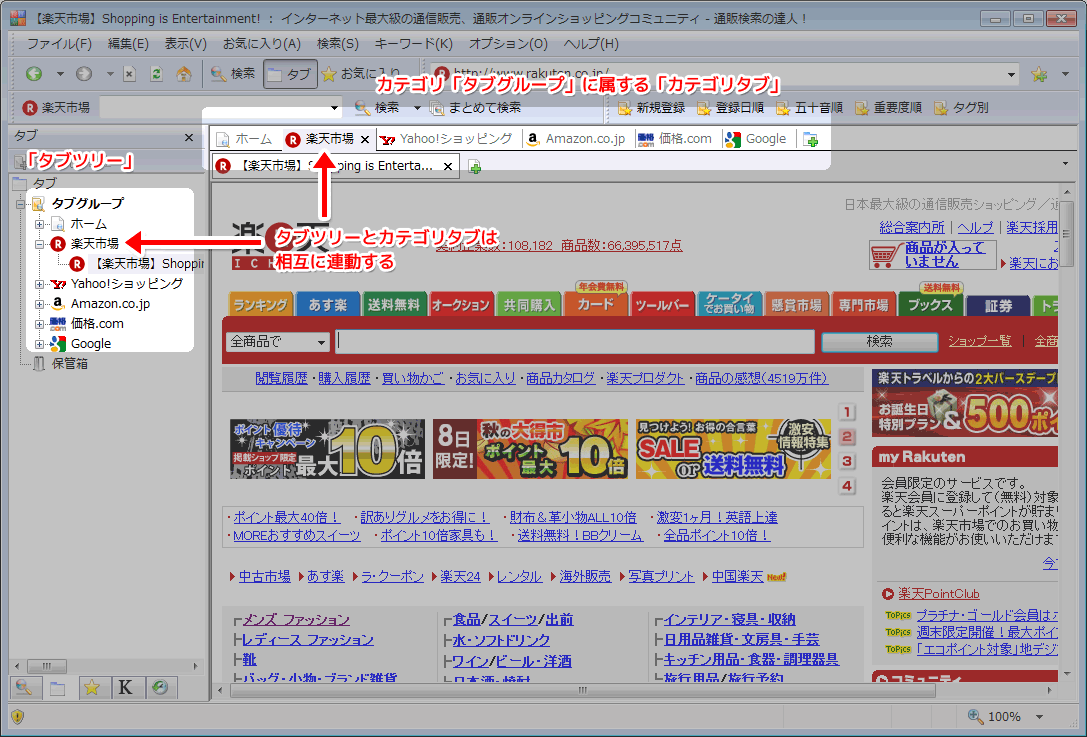Expand the 価格.com tree node
The image size is (1087, 737).
coord(40,324)
